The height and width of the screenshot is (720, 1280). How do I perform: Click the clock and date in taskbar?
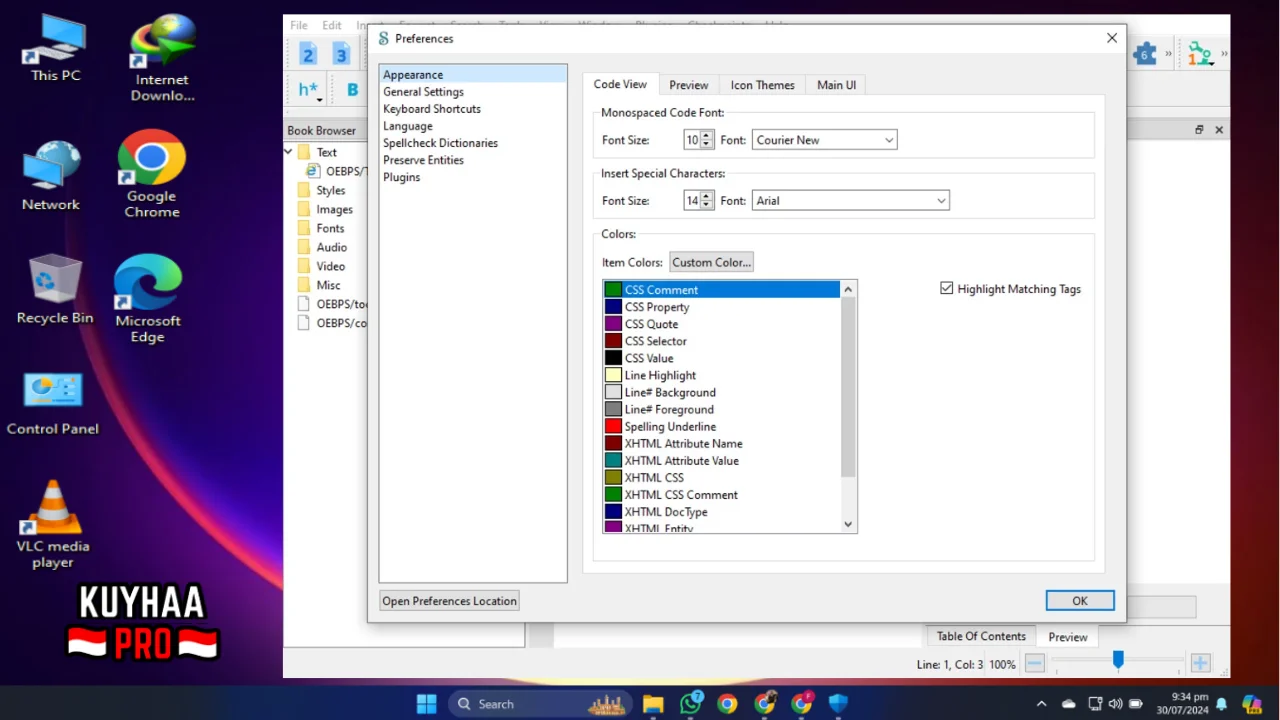click(1182, 704)
